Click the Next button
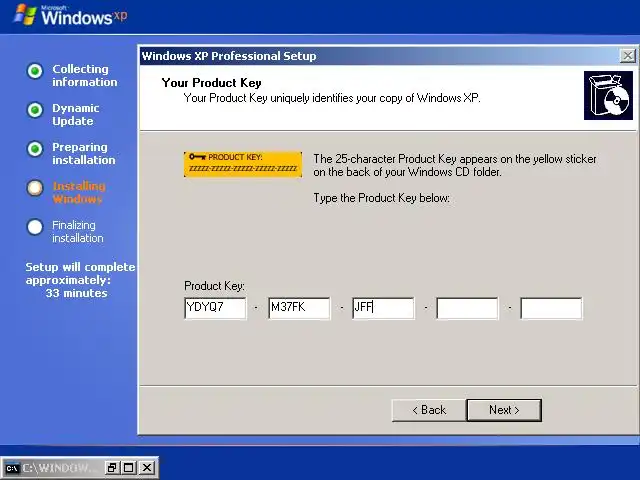 coord(504,410)
